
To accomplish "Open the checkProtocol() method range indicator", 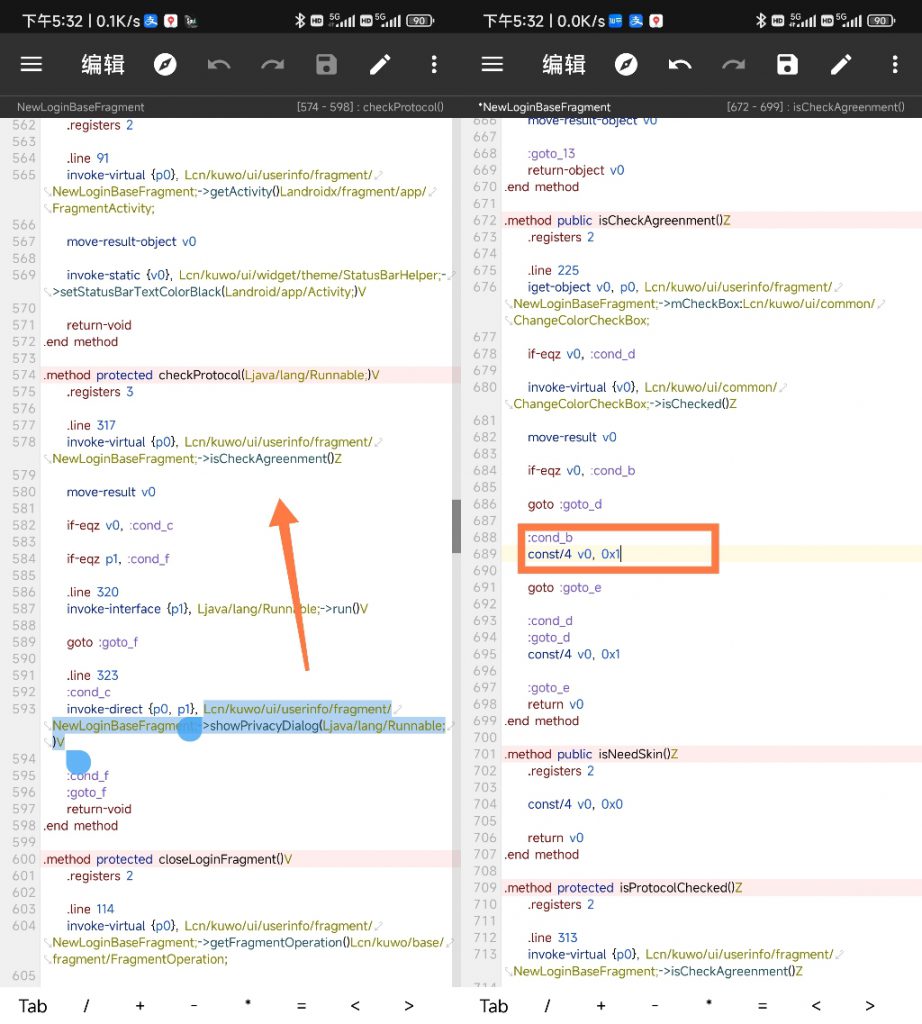I will tap(370, 107).
